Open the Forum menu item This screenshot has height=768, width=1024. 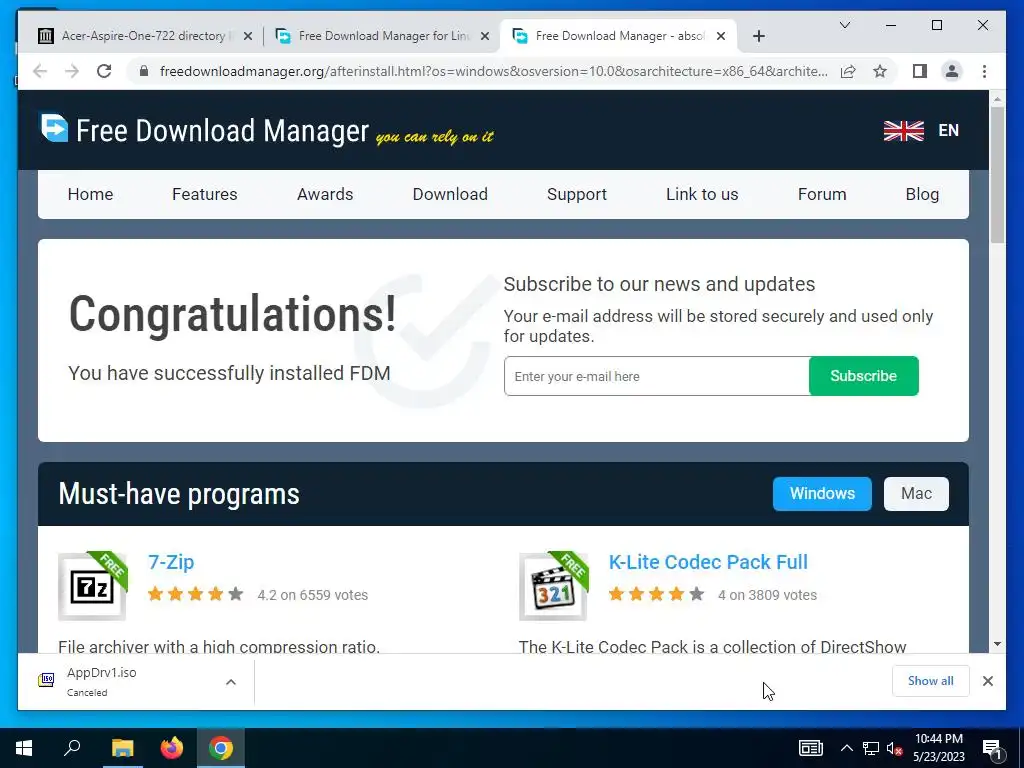click(x=822, y=194)
